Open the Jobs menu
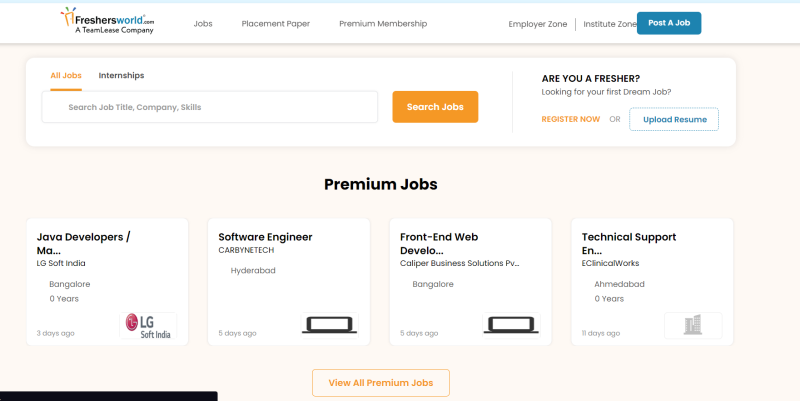This screenshot has height=401, width=800. coord(203,23)
